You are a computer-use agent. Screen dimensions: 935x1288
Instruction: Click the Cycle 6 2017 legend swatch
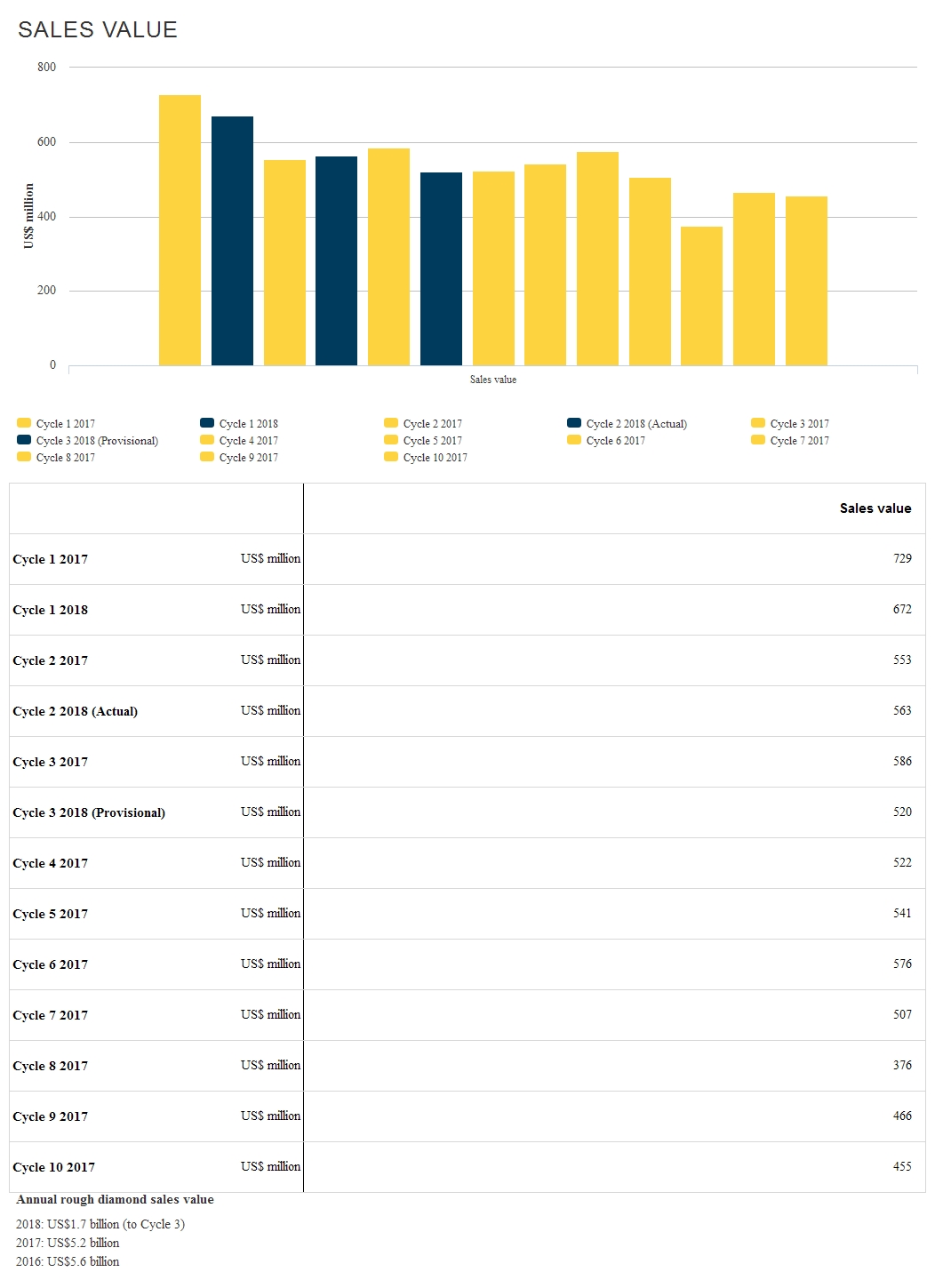coord(574,440)
